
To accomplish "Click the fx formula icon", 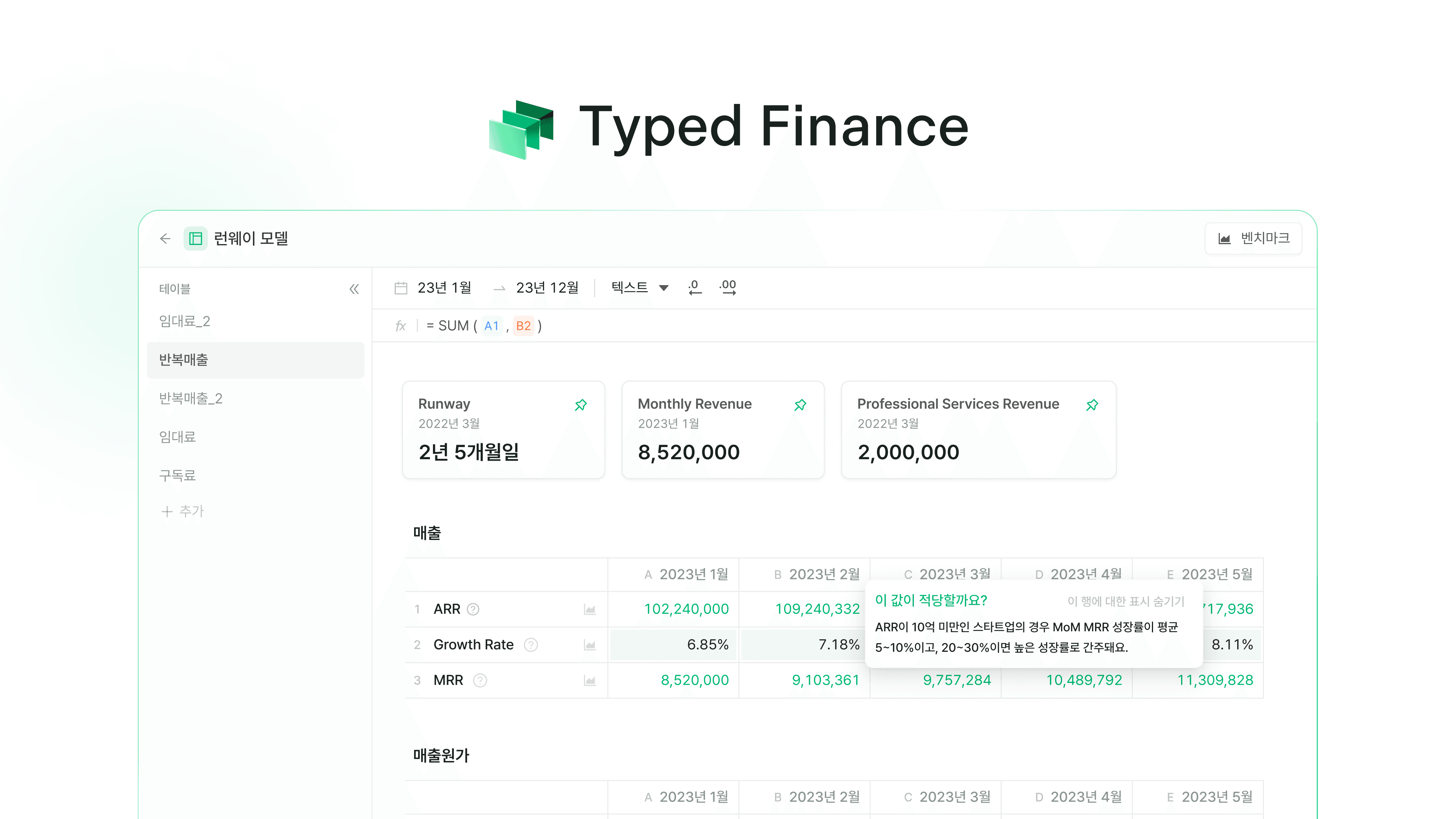I will 400,326.
